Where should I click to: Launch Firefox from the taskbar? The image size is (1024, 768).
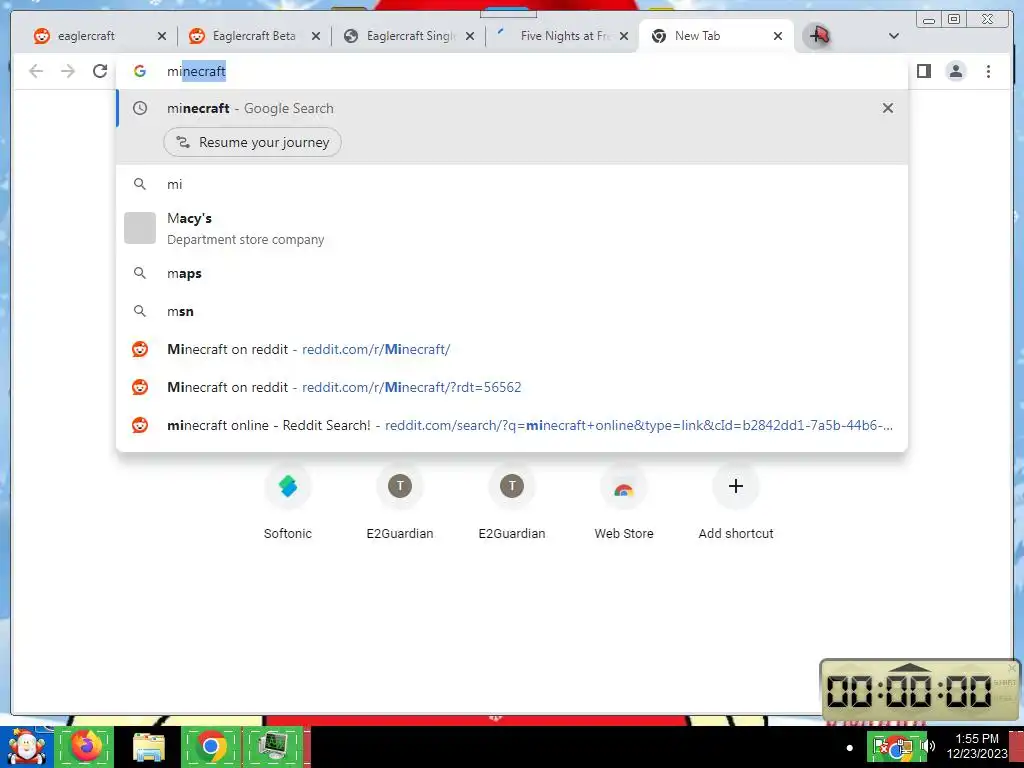point(86,746)
